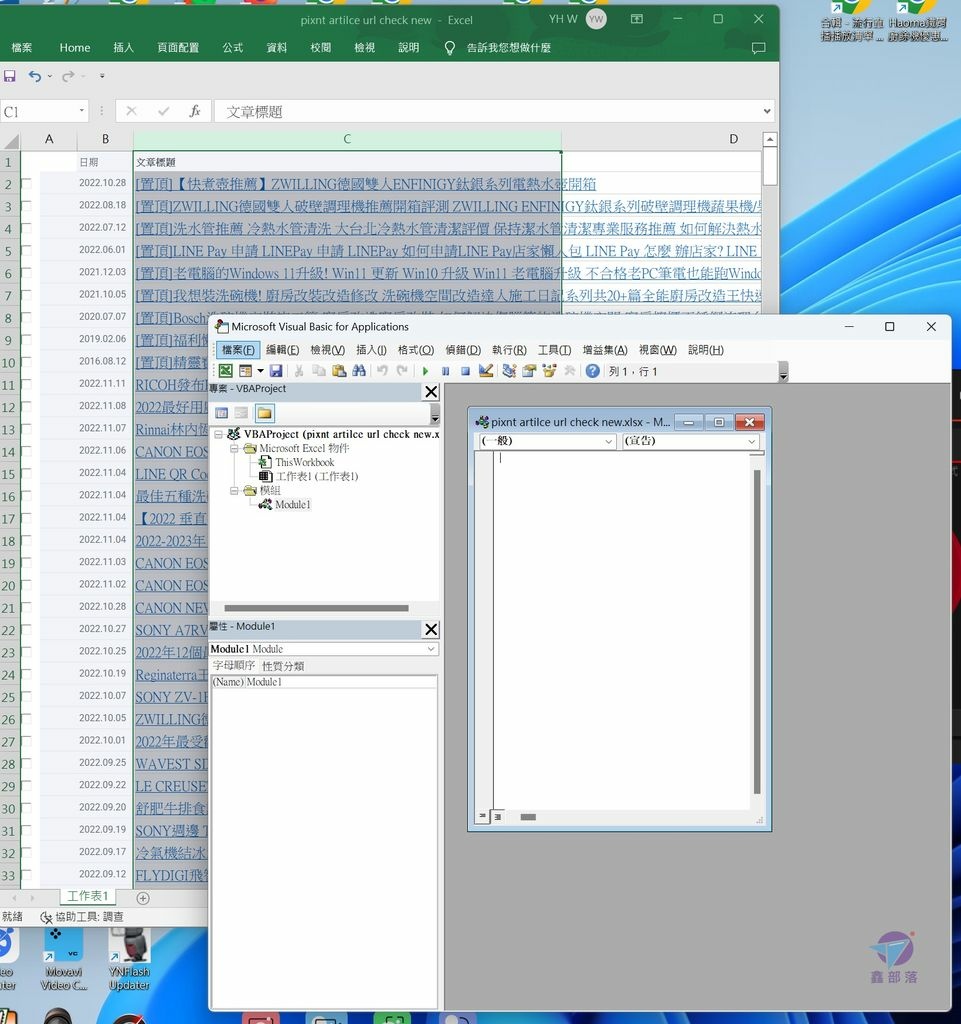This screenshot has height=1024, width=961.
Task: Open the LINE Pay 申請 link in row 5
Action: [447, 251]
